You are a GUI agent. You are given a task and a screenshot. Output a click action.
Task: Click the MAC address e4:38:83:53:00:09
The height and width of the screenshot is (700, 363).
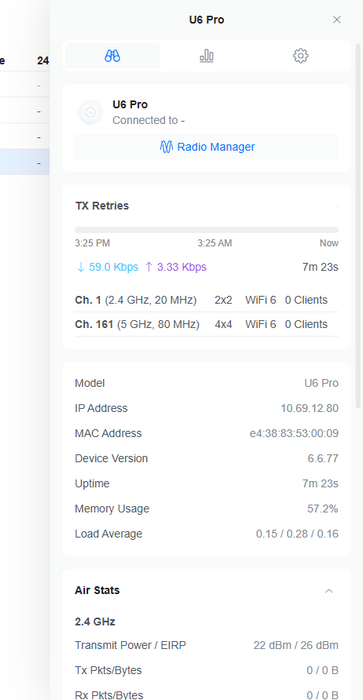294,433
